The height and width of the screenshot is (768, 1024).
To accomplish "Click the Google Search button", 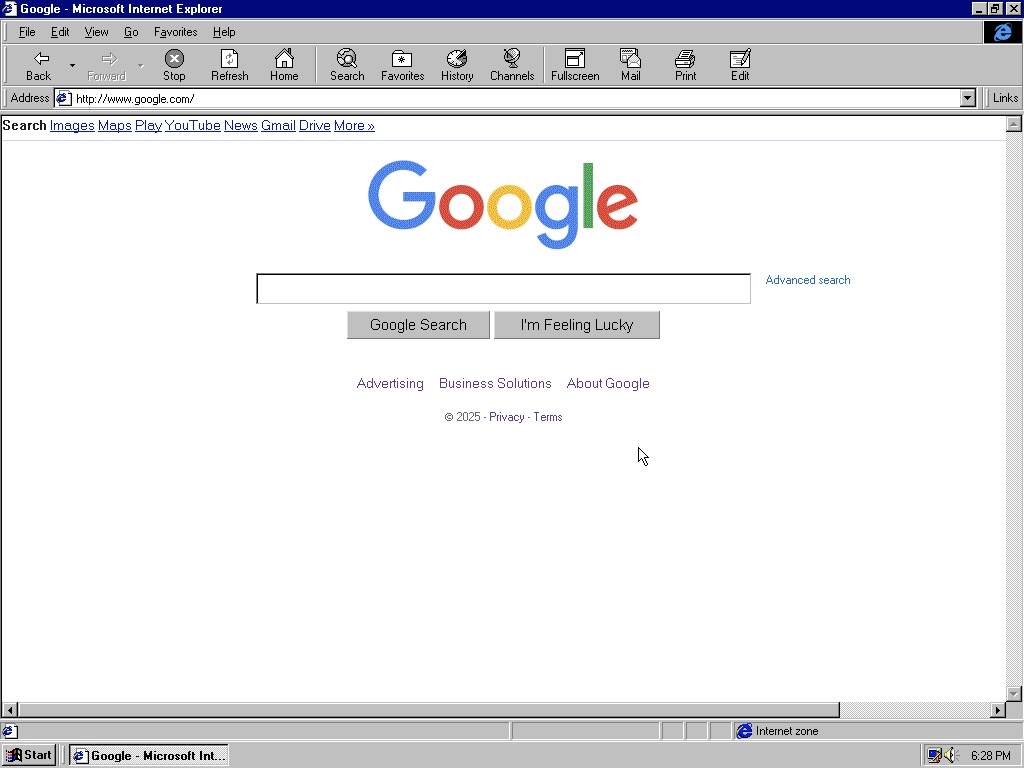I will point(418,325).
